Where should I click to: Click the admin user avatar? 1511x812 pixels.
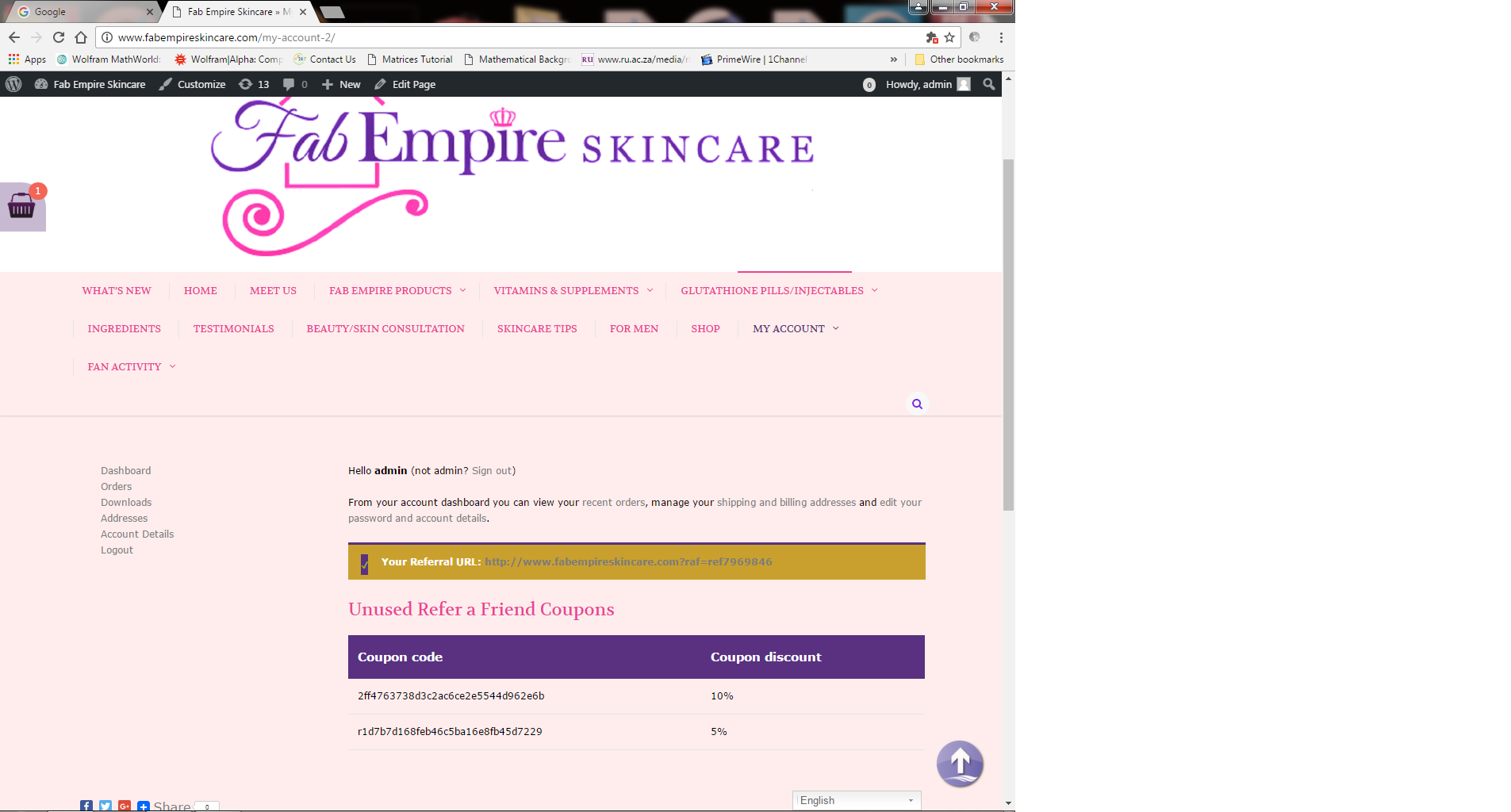pyautogui.click(x=964, y=84)
